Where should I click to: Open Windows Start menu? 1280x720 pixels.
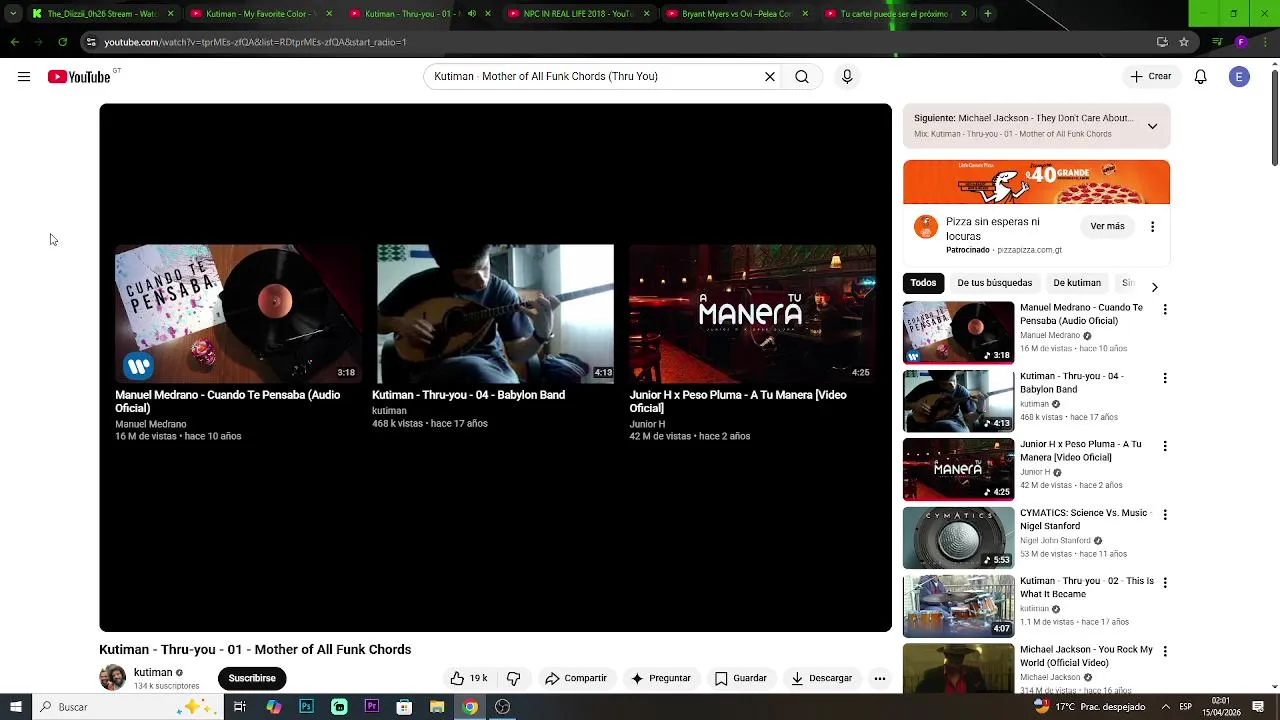point(16,707)
